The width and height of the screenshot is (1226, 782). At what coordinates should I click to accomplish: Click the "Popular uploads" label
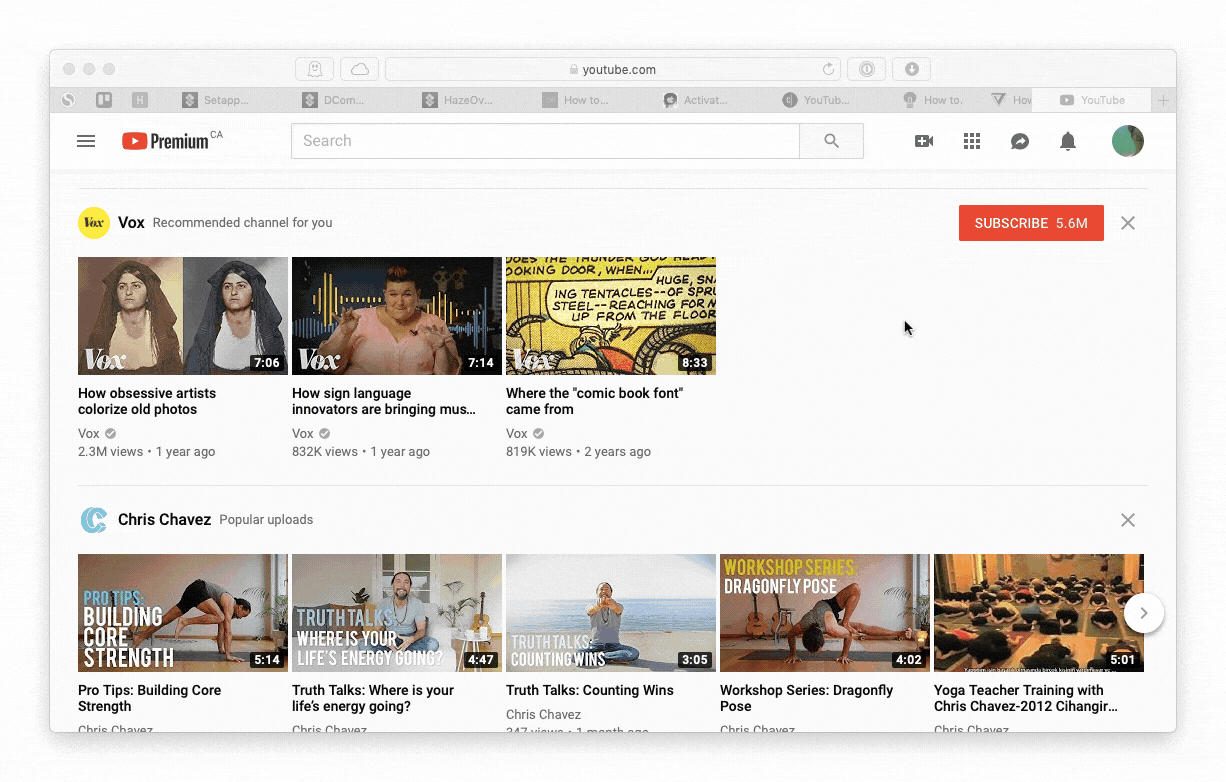click(x=266, y=520)
